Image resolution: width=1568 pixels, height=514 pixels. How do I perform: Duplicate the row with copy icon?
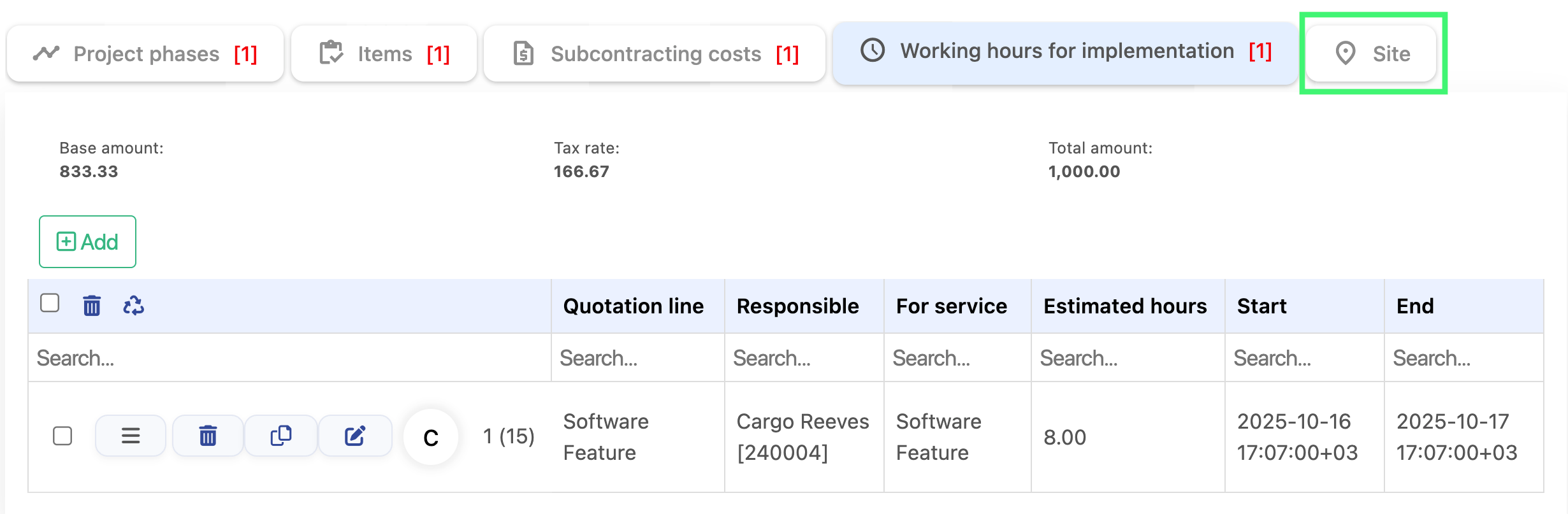[281, 436]
